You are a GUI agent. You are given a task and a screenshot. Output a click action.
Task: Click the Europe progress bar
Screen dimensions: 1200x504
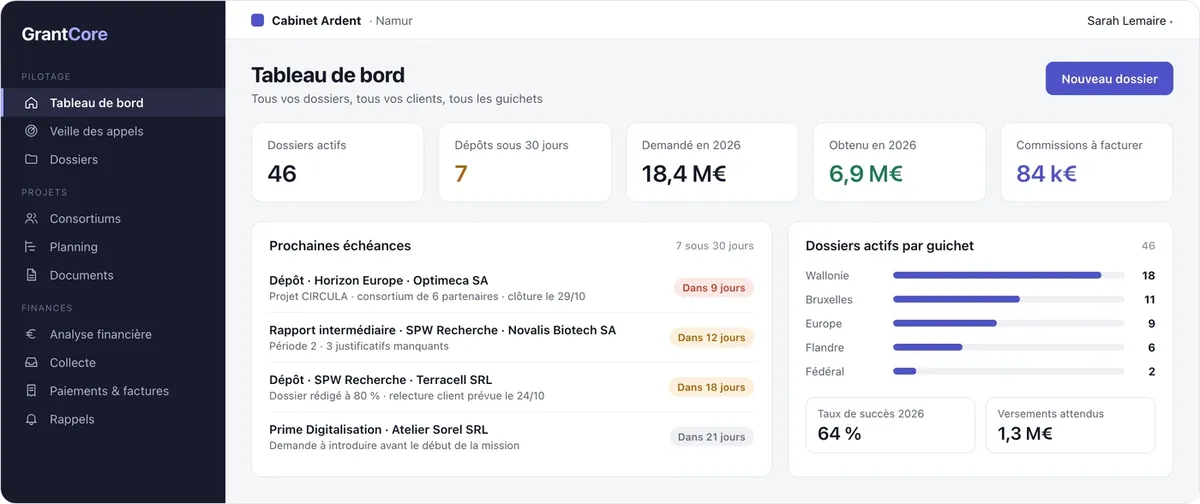1008,323
